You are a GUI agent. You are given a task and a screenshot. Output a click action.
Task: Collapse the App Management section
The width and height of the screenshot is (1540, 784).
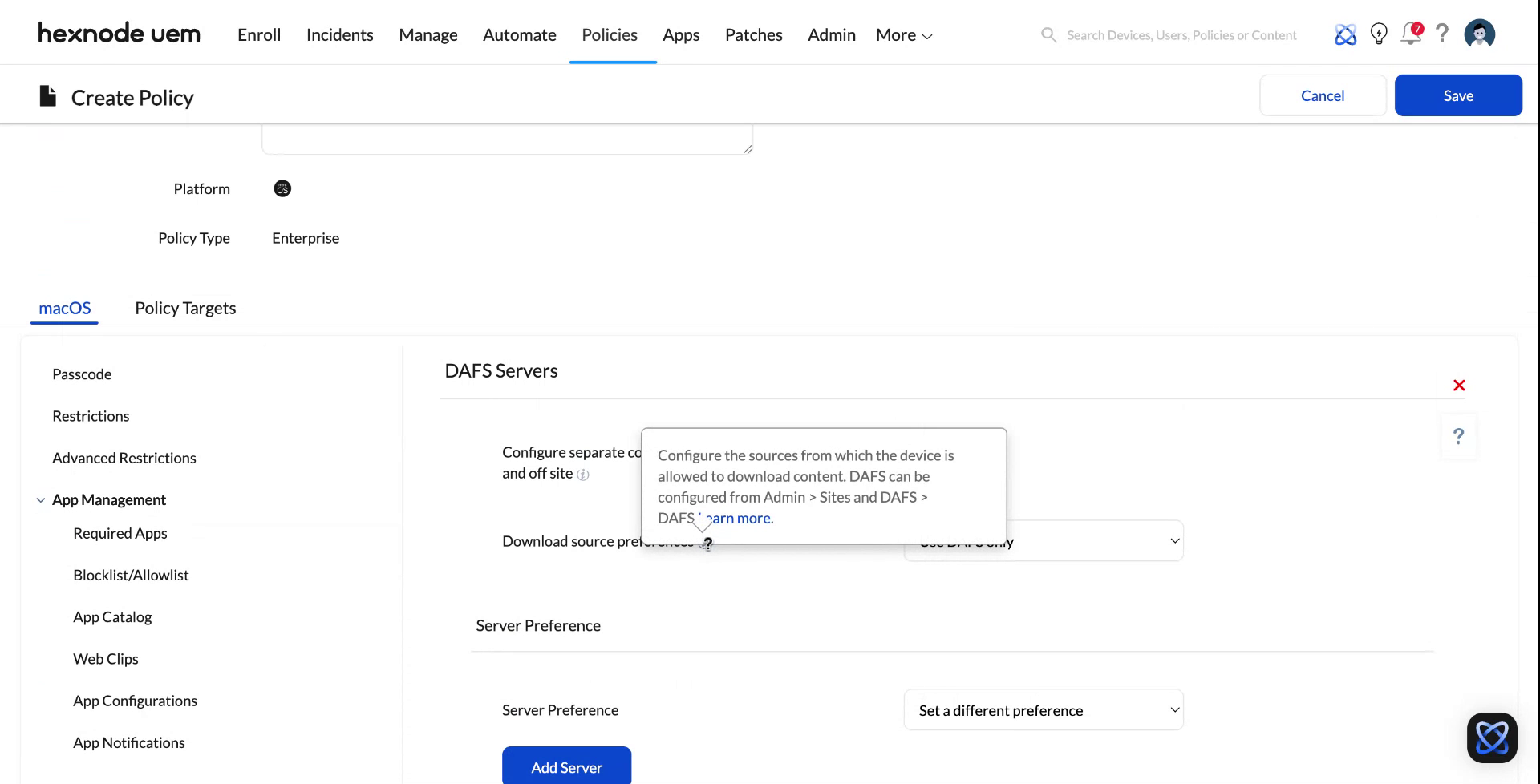[41, 499]
